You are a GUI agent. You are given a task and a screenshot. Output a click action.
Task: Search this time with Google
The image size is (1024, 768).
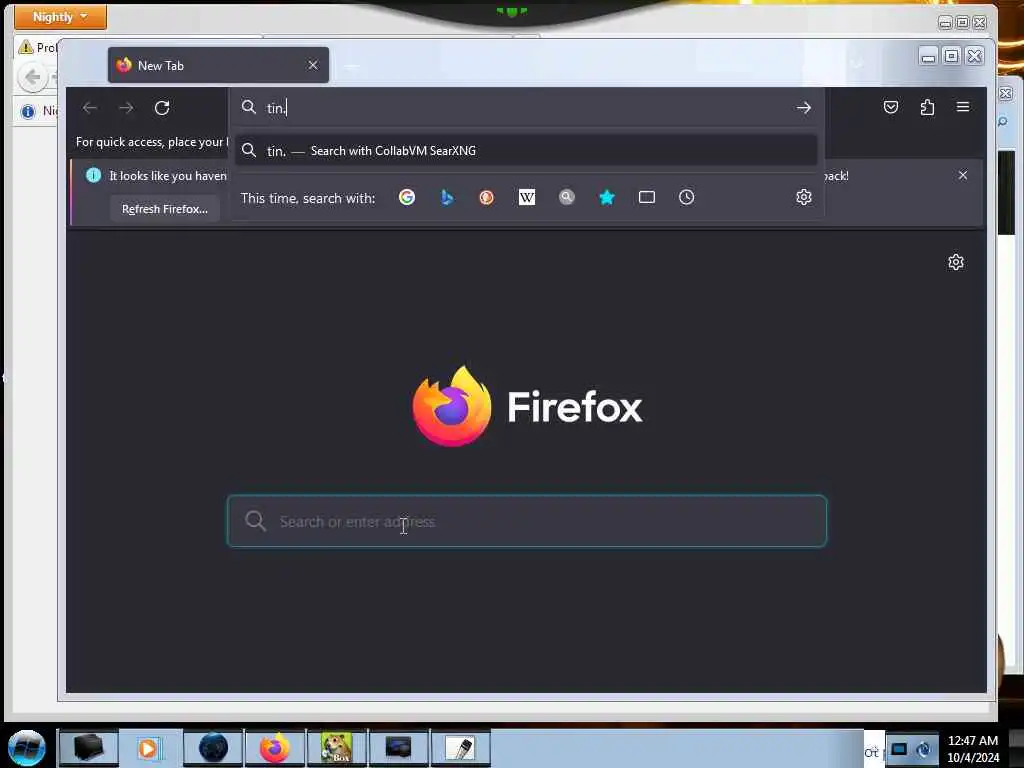pyautogui.click(x=407, y=197)
